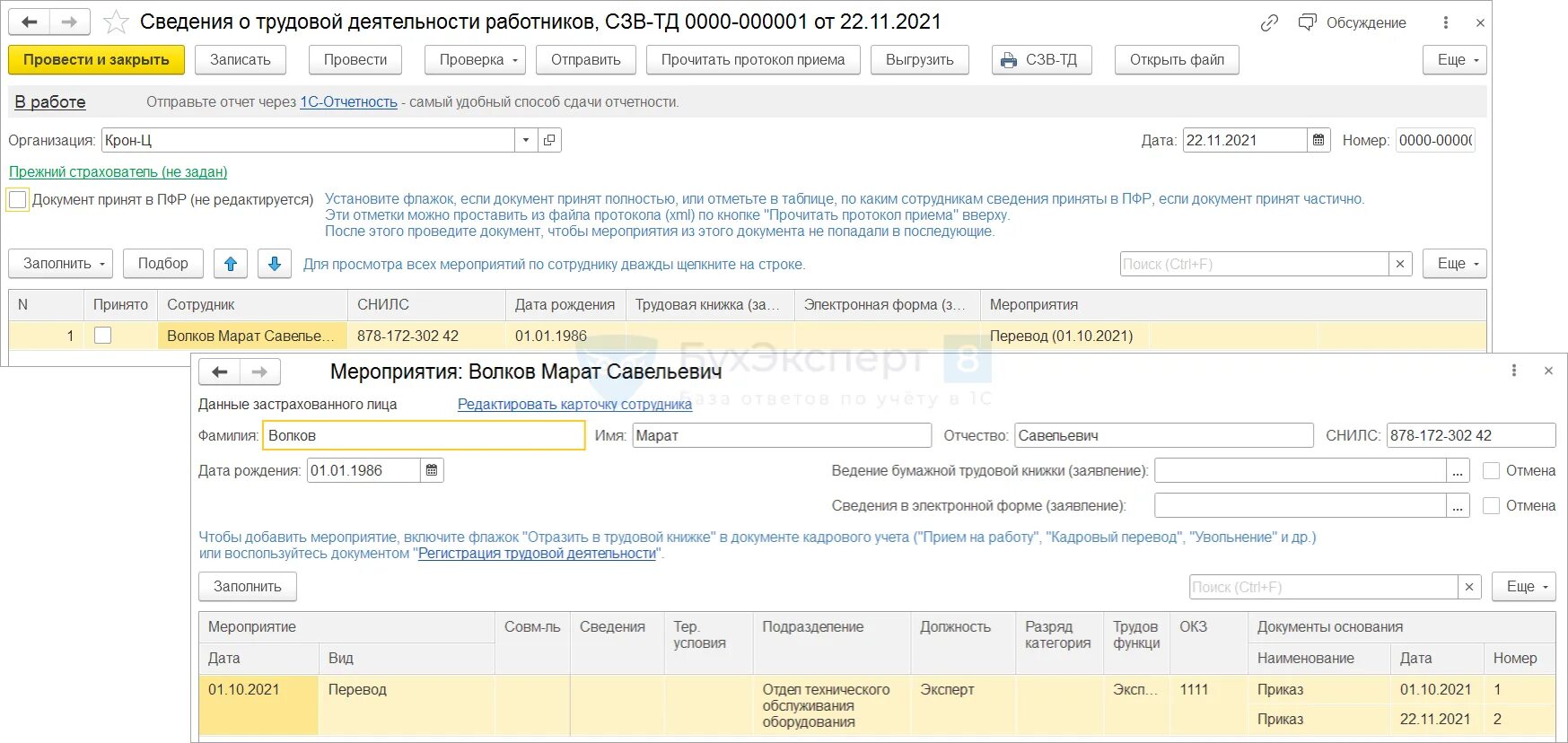The height and width of the screenshot is (743, 1568).
Task: Toggle the Принято checkbox for Волков row
Action: point(103,336)
